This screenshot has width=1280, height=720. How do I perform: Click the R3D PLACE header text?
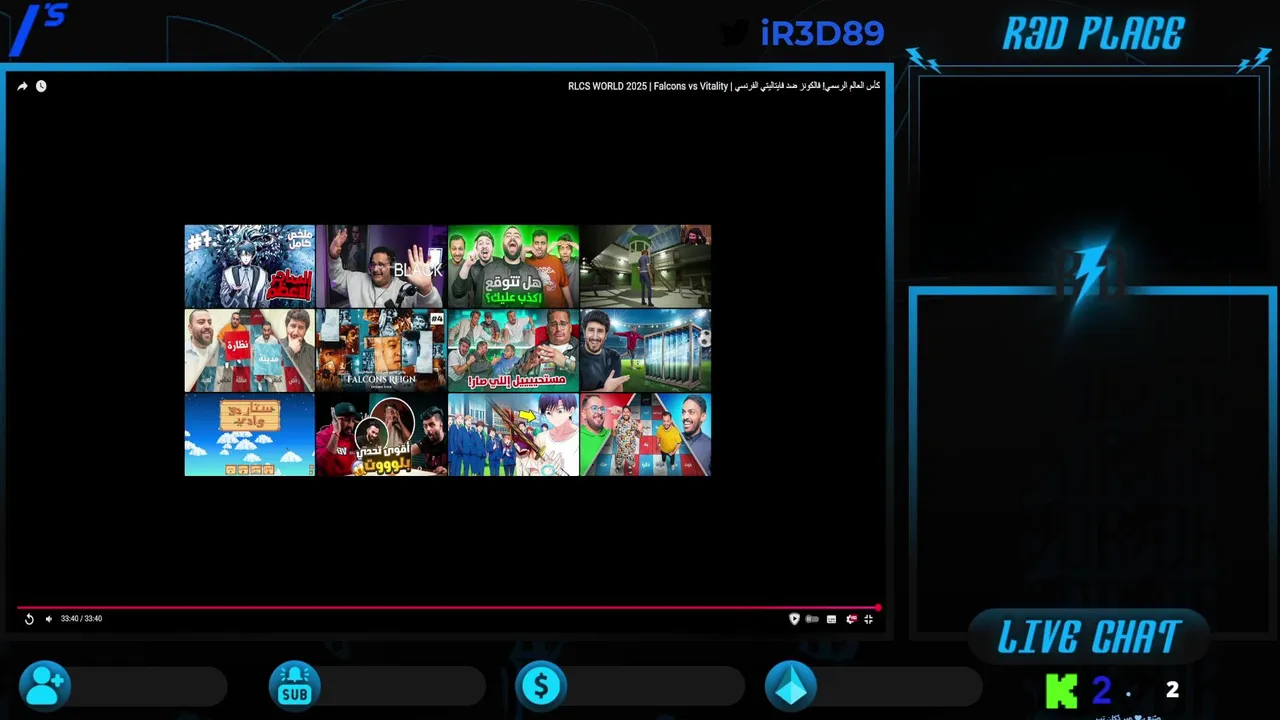[1093, 34]
